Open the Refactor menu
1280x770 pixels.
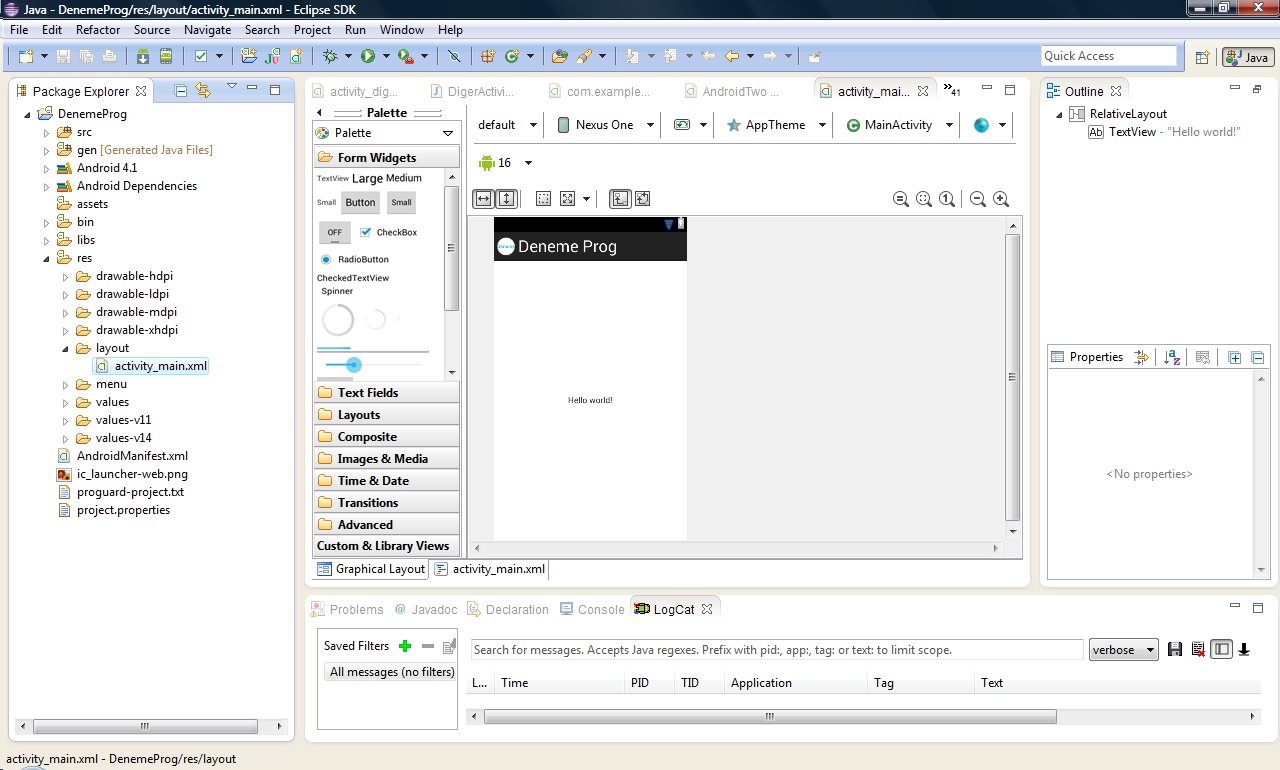[x=98, y=30]
